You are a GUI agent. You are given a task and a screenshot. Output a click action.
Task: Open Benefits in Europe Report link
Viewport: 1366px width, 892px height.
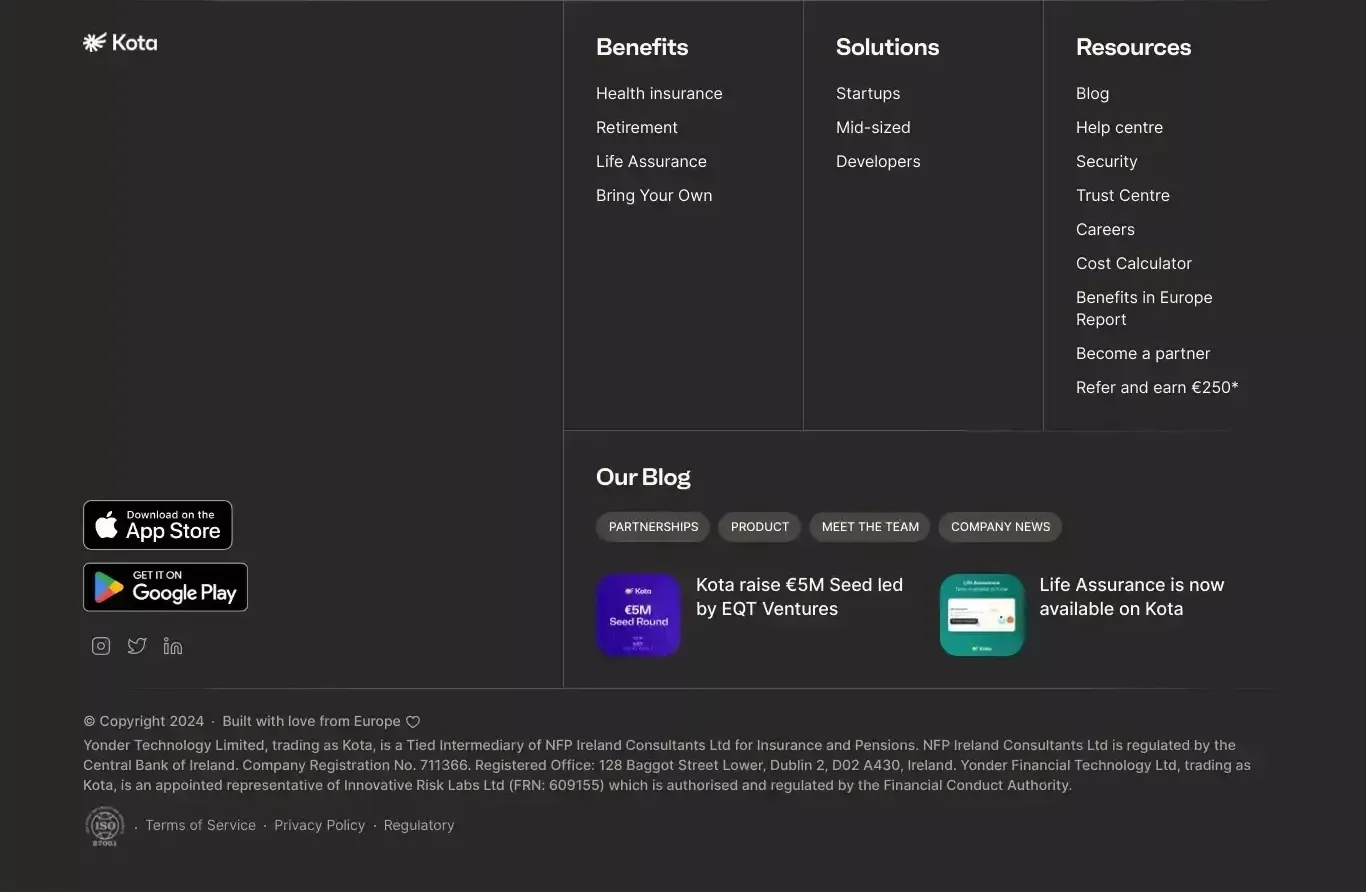(1144, 308)
